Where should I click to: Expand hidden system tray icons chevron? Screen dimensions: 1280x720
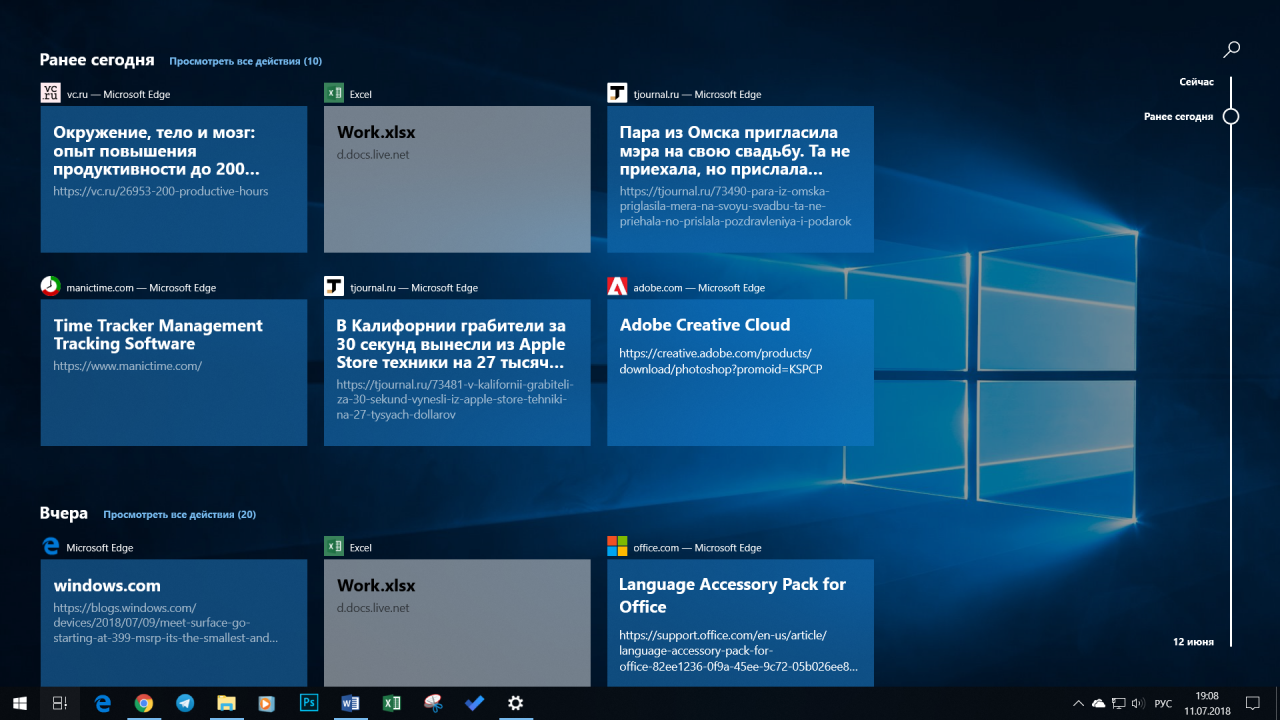coord(1078,703)
